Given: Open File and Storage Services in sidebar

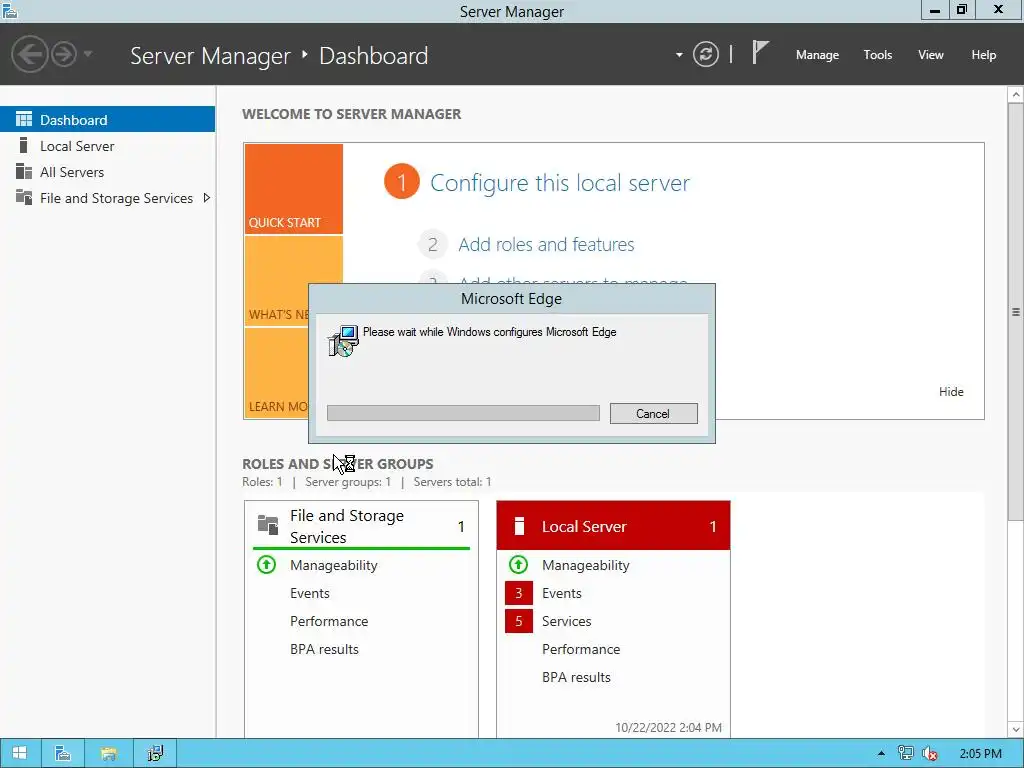Looking at the screenshot, I should [x=107, y=198].
